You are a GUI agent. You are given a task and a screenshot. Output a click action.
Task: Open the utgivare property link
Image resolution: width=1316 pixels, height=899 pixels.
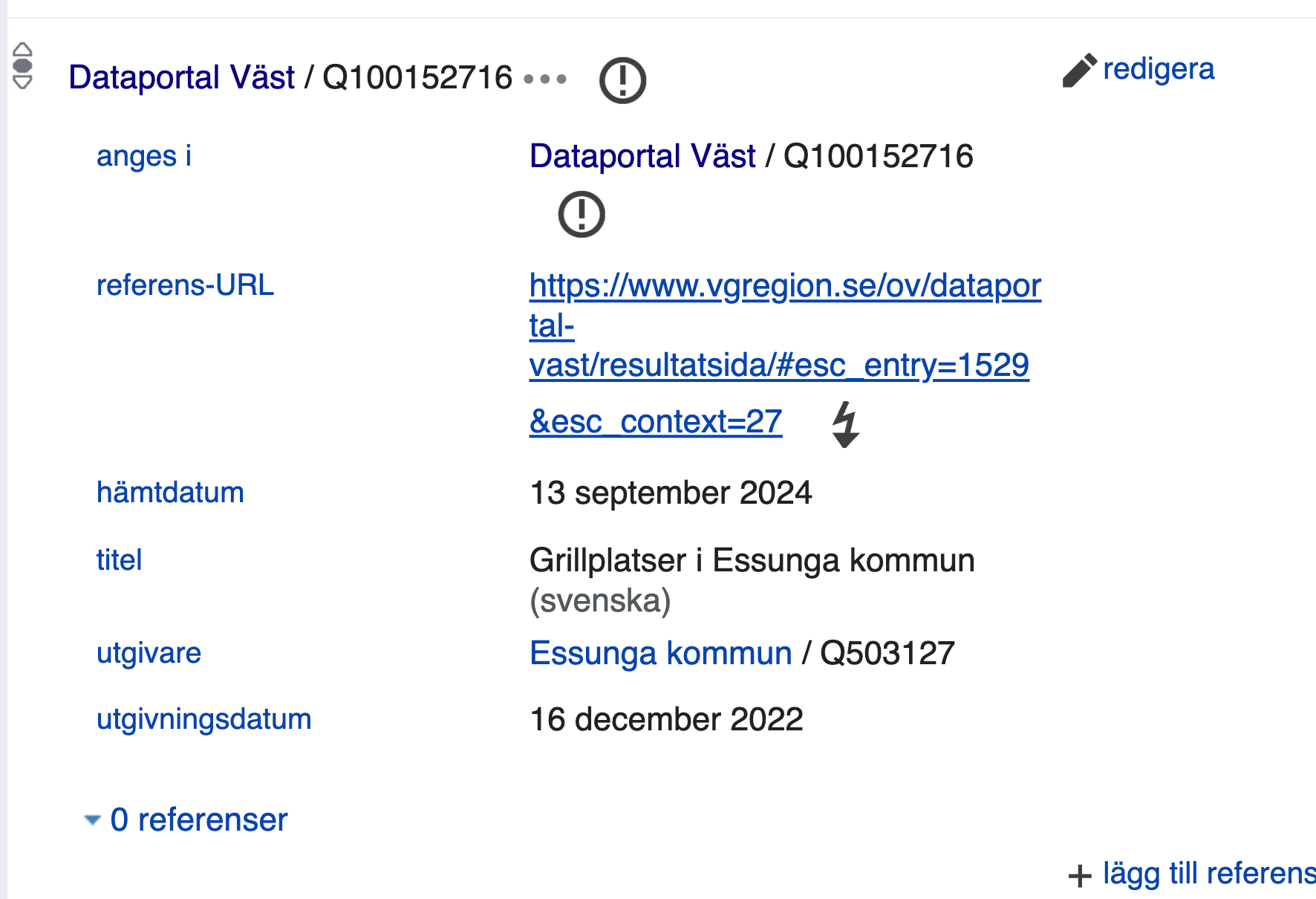pos(149,653)
